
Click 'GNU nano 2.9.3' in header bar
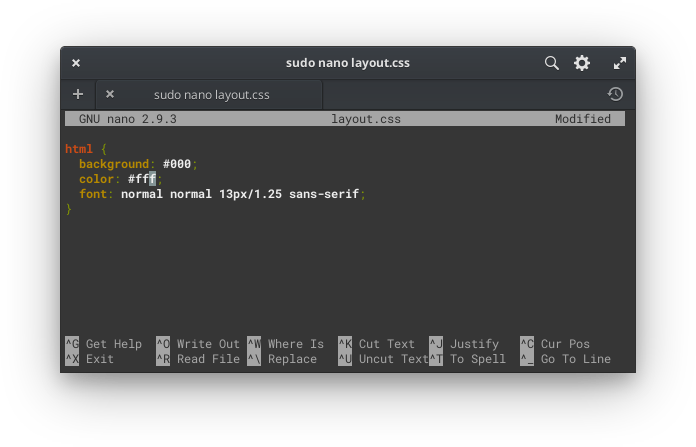pyautogui.click(x=128, y=119)
